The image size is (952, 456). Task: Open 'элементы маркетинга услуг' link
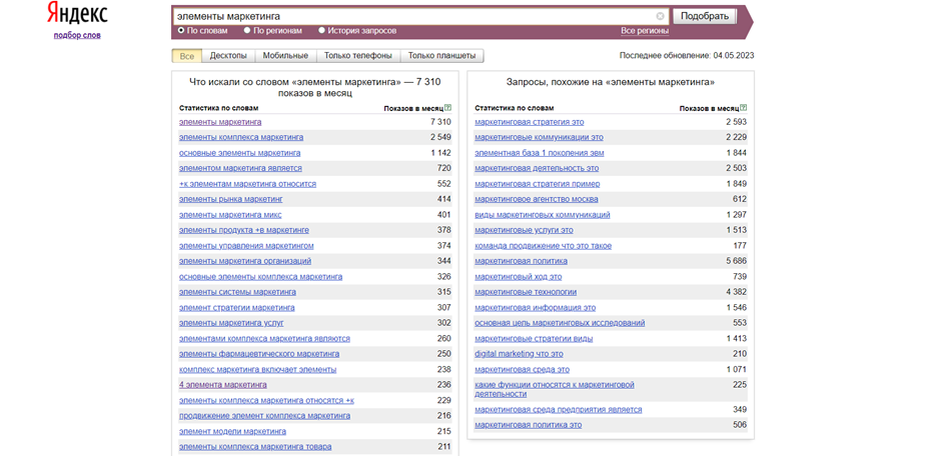231,323
